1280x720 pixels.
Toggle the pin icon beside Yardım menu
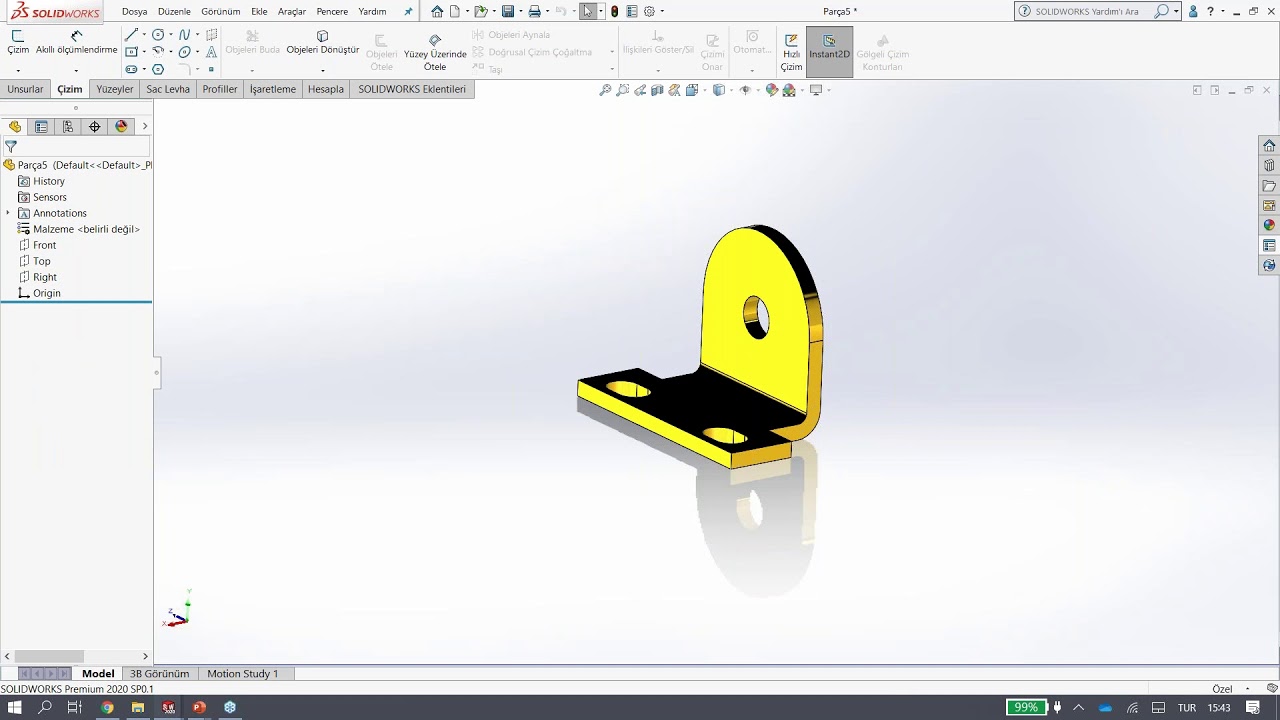click(408, 12)
